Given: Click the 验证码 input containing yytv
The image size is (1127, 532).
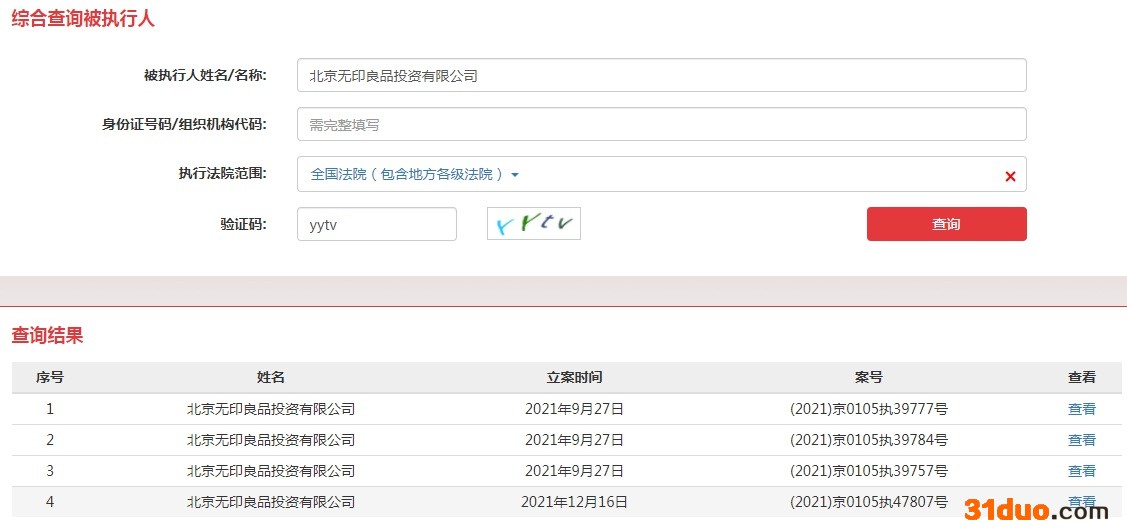Looking at the screenshot, I should click(x=376, y=224).
